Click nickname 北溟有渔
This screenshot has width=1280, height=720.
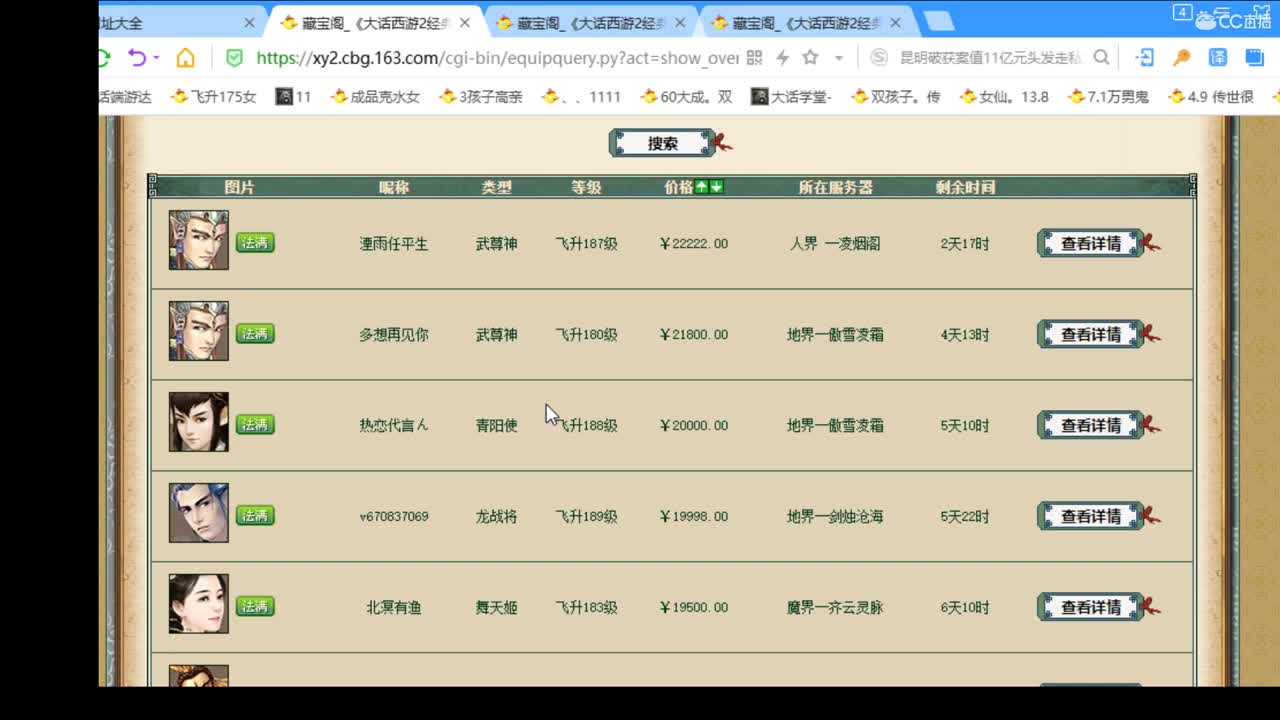(393, 608)
